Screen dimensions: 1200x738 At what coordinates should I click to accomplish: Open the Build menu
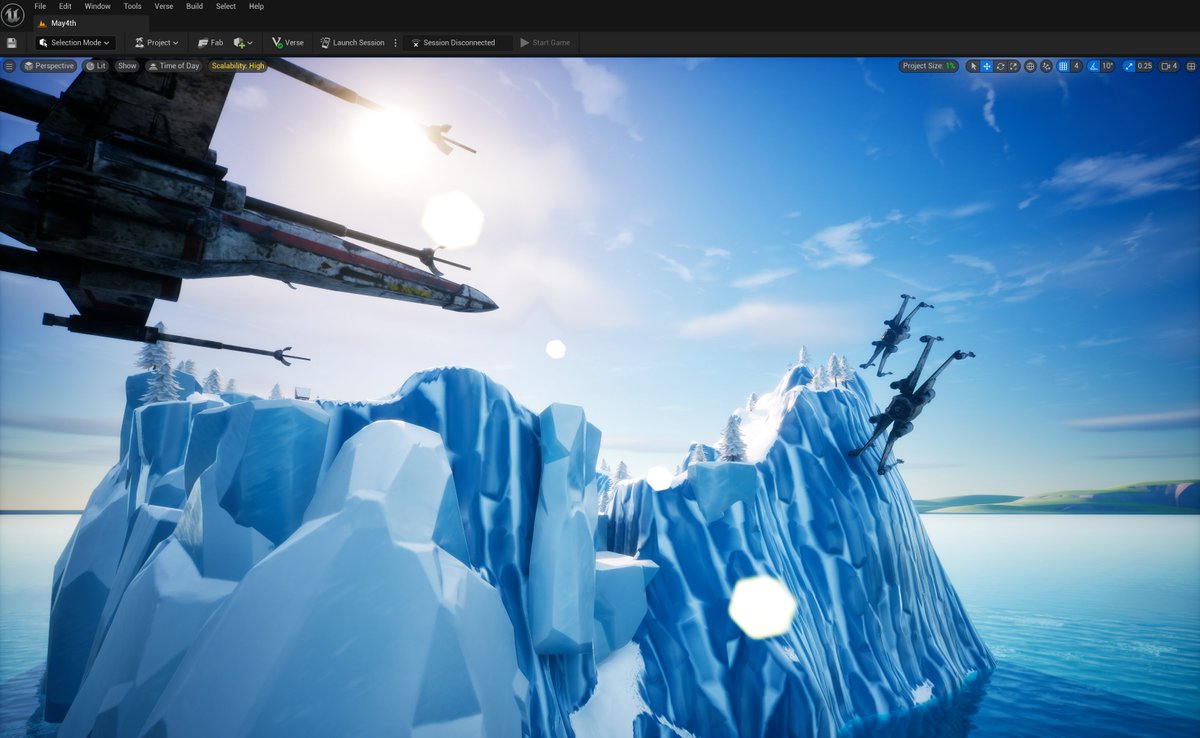pos(194,6)
